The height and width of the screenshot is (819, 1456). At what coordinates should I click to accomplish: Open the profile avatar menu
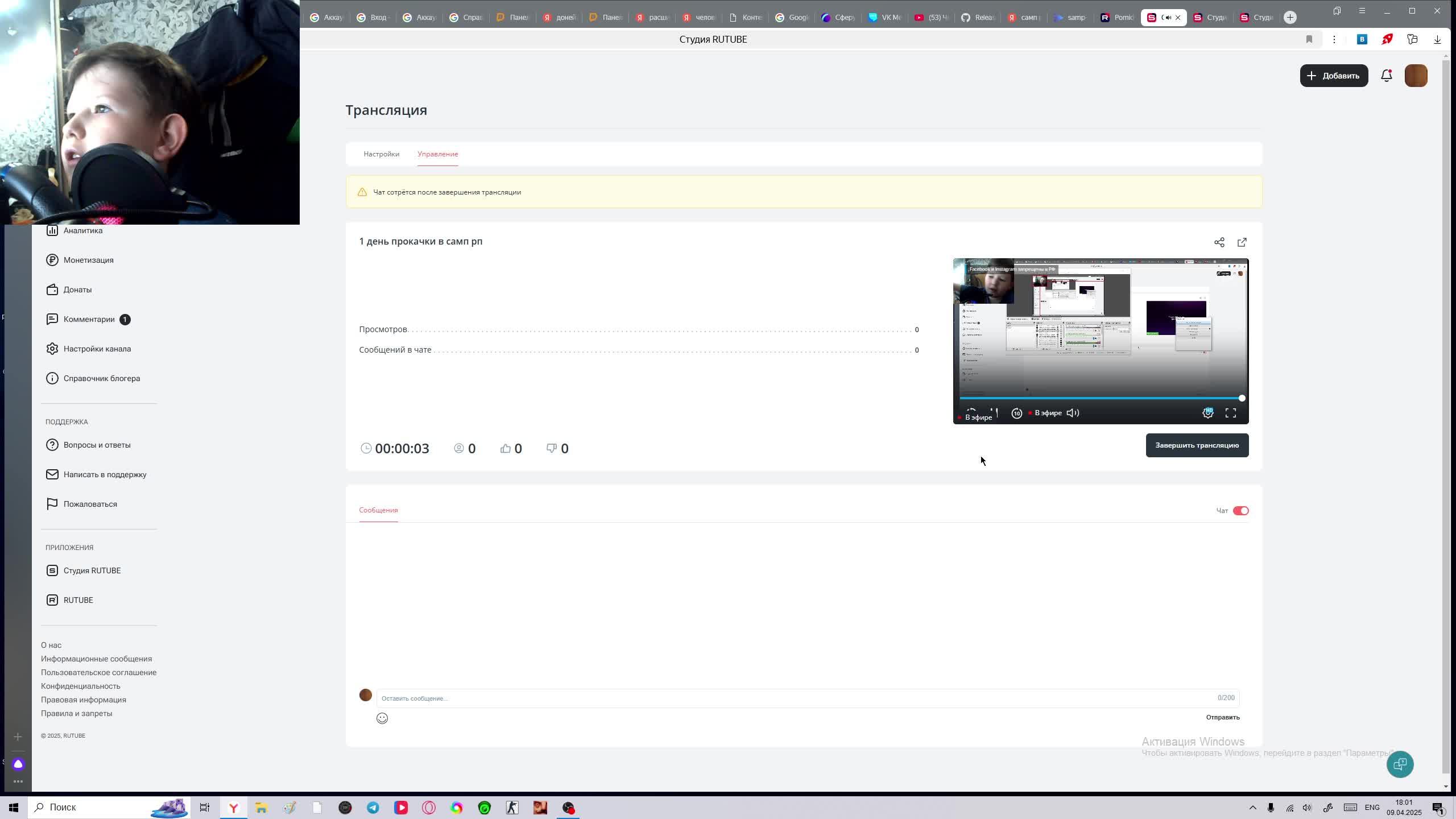tap(1416, 76)
